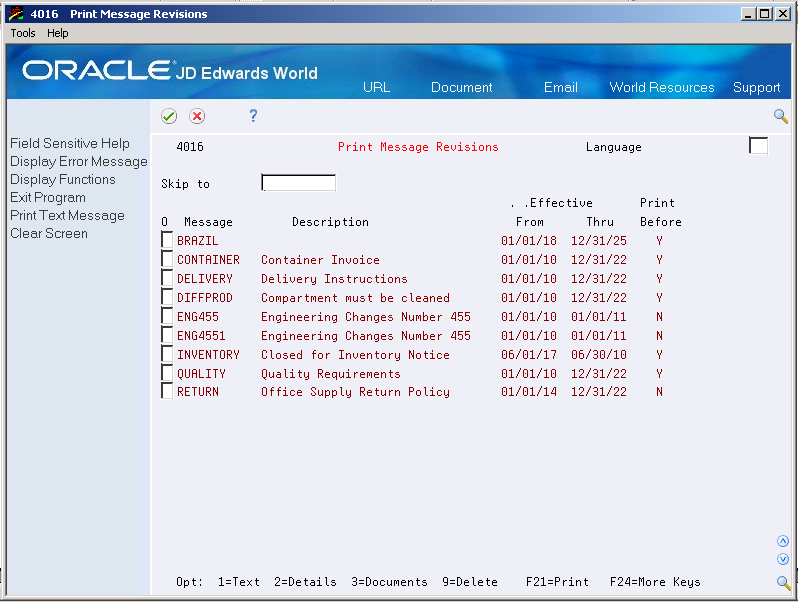The height and width of the screenshot is (602, 798).
Task: Click RETURN effective from date 01/01/14
Action: tap(529, 392)
